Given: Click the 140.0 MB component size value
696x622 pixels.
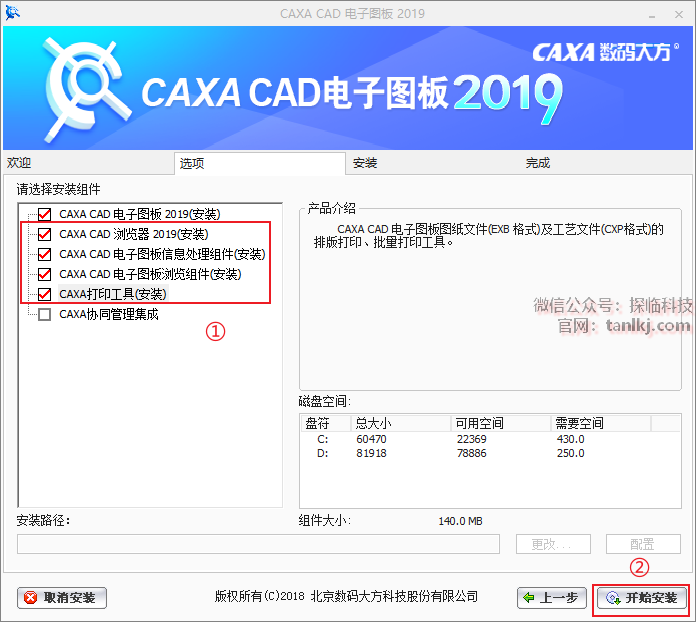Looking at the screenshot, I should coord(460,521).
